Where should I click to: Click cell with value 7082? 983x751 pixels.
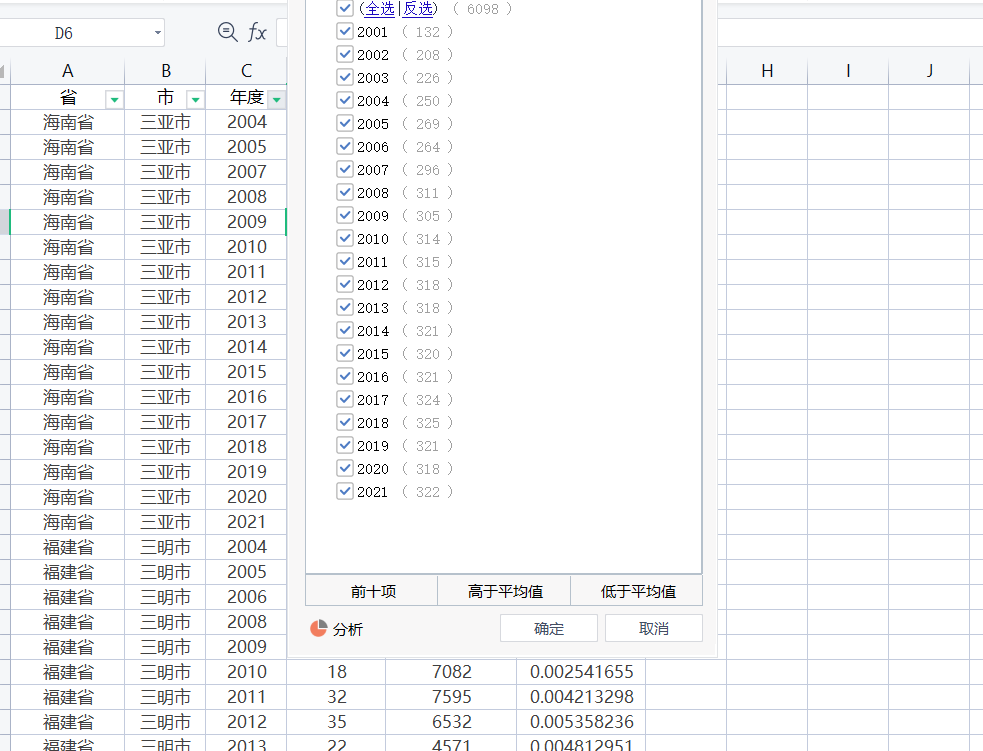coord(451,672)
